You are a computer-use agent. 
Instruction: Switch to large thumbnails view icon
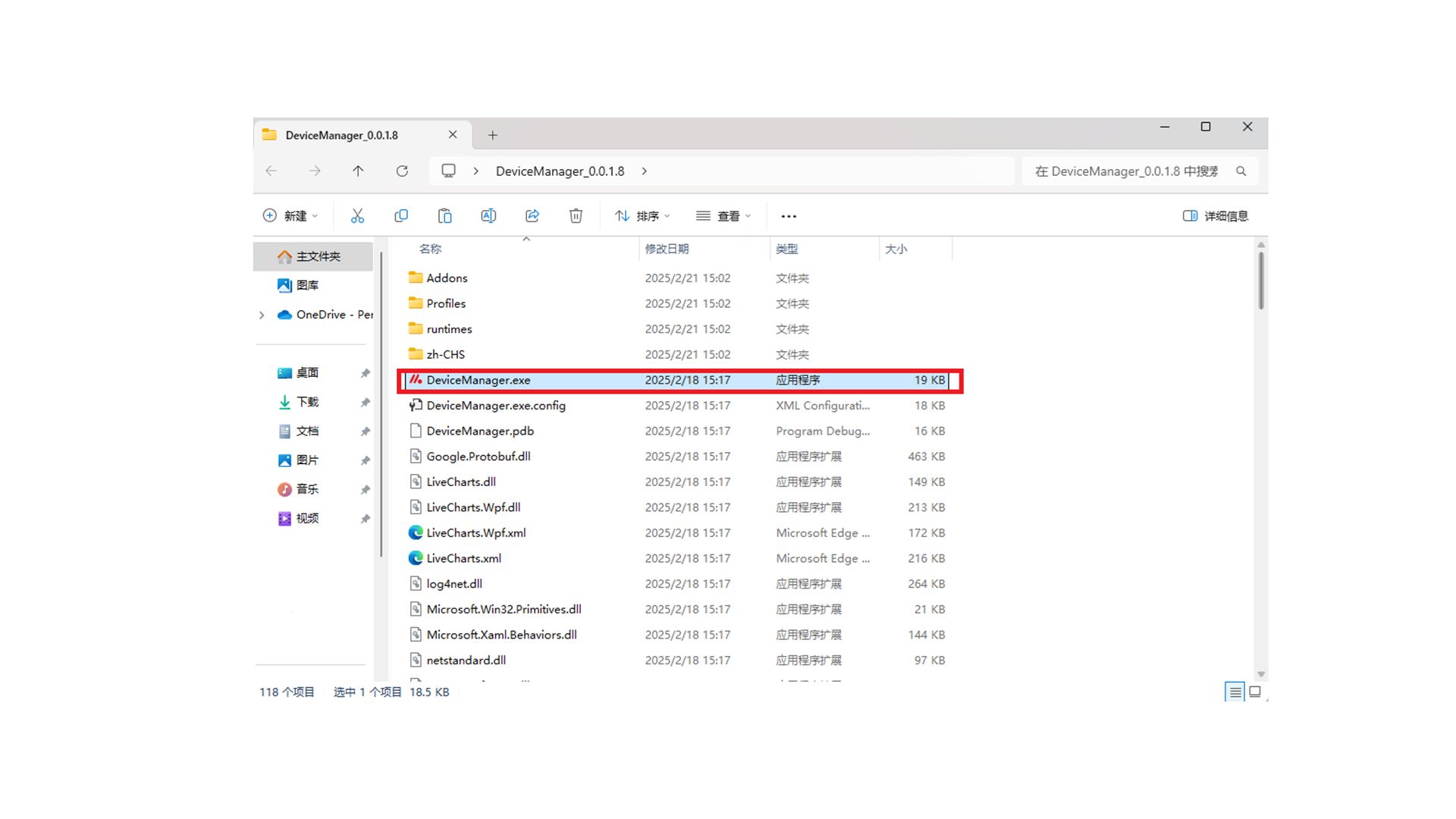[1255, 692]
